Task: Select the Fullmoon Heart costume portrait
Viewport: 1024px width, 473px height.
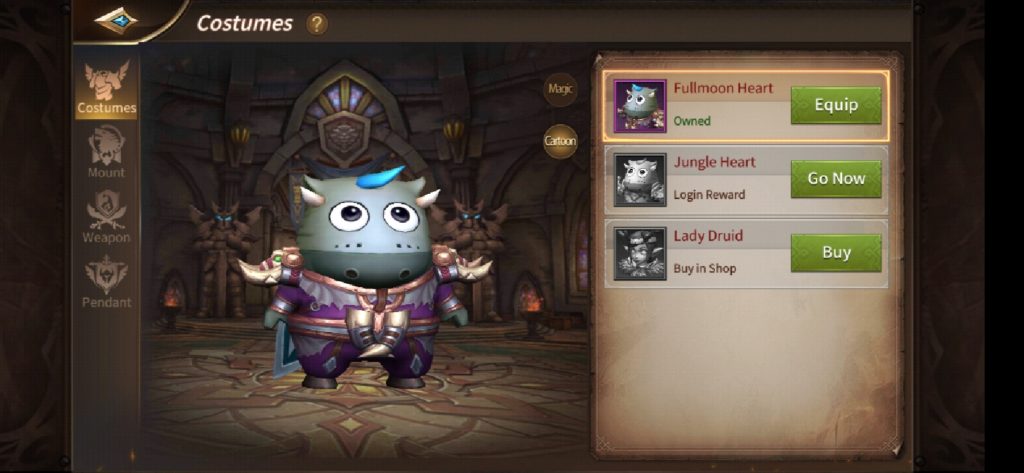Action: coord(640,106)
